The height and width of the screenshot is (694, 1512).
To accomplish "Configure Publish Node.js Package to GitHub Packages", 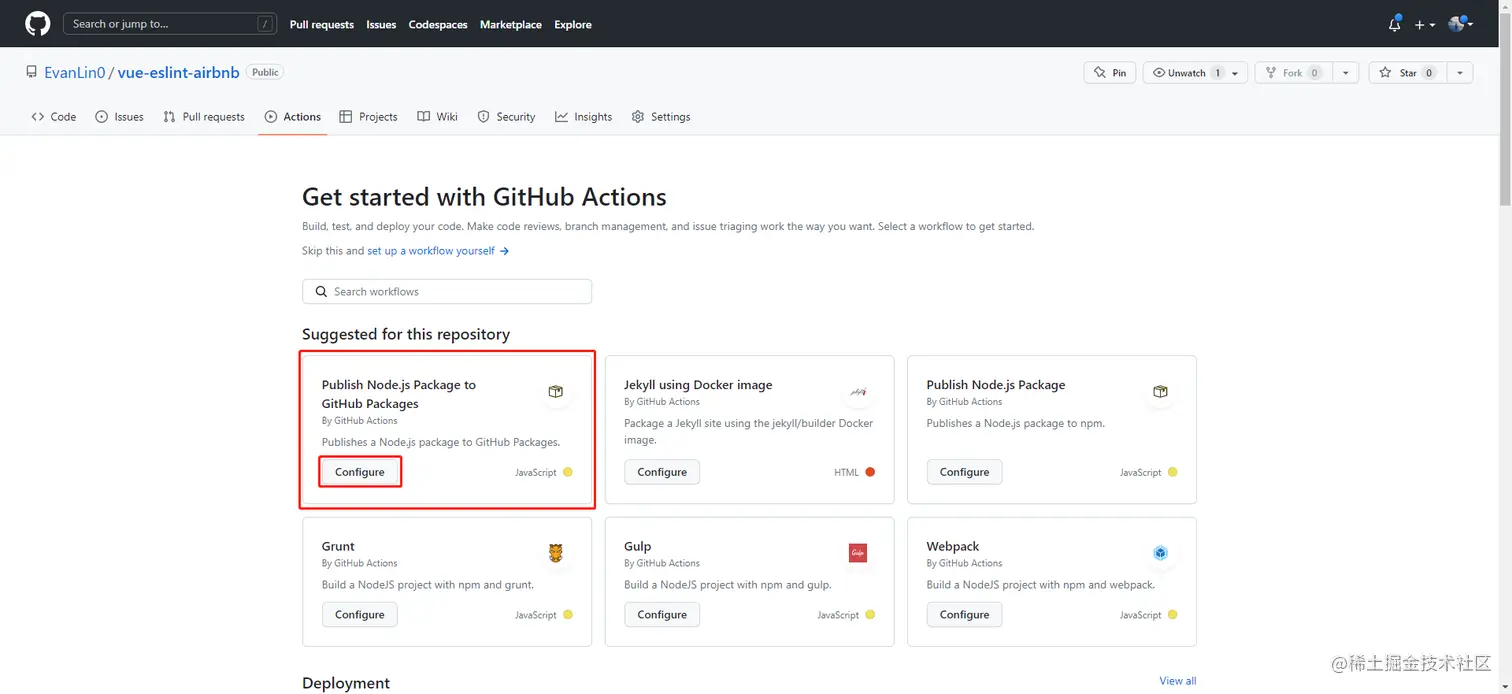I will tap(360, 472).
